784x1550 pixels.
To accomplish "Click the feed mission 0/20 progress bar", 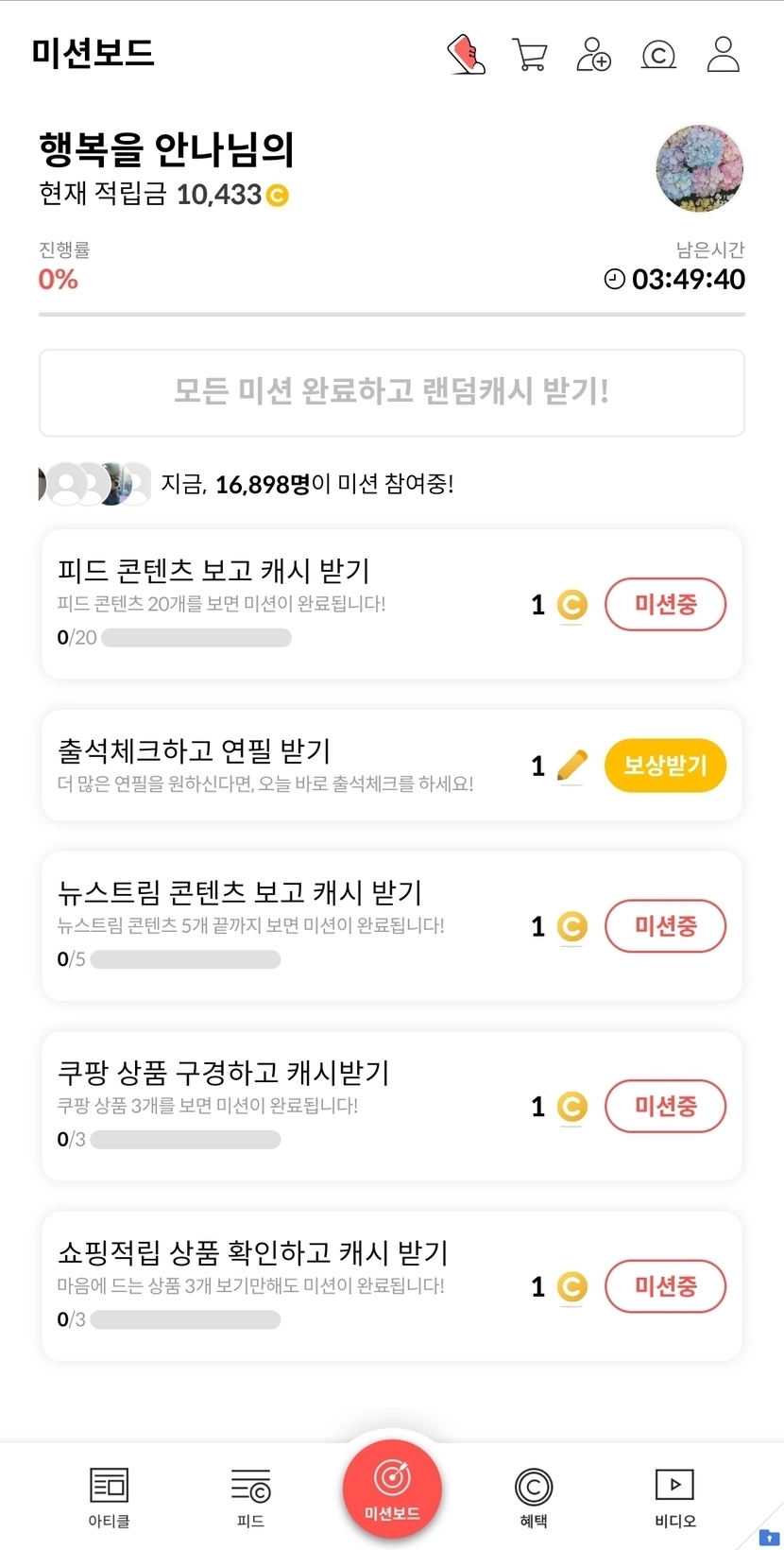I will [x=196, y=638].
